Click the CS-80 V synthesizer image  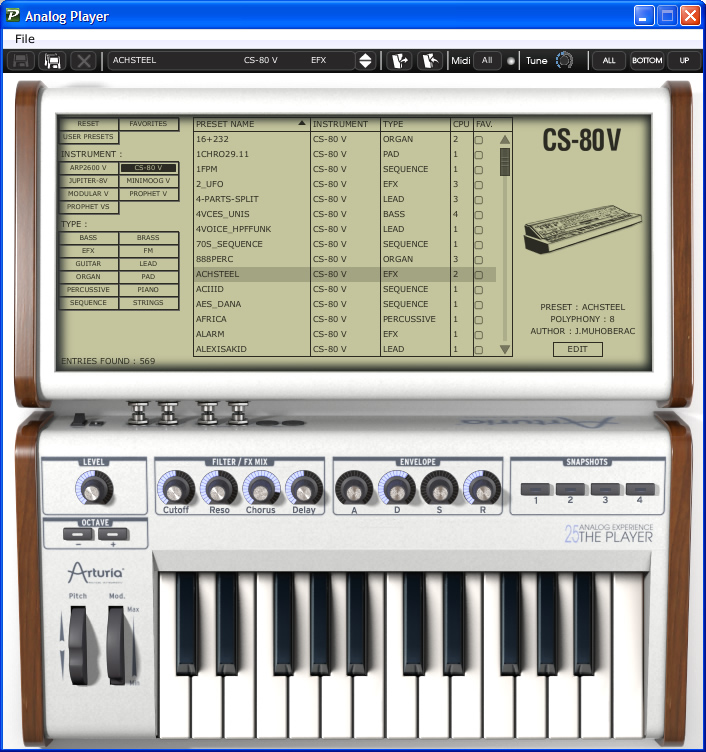[x=582, y=229]
